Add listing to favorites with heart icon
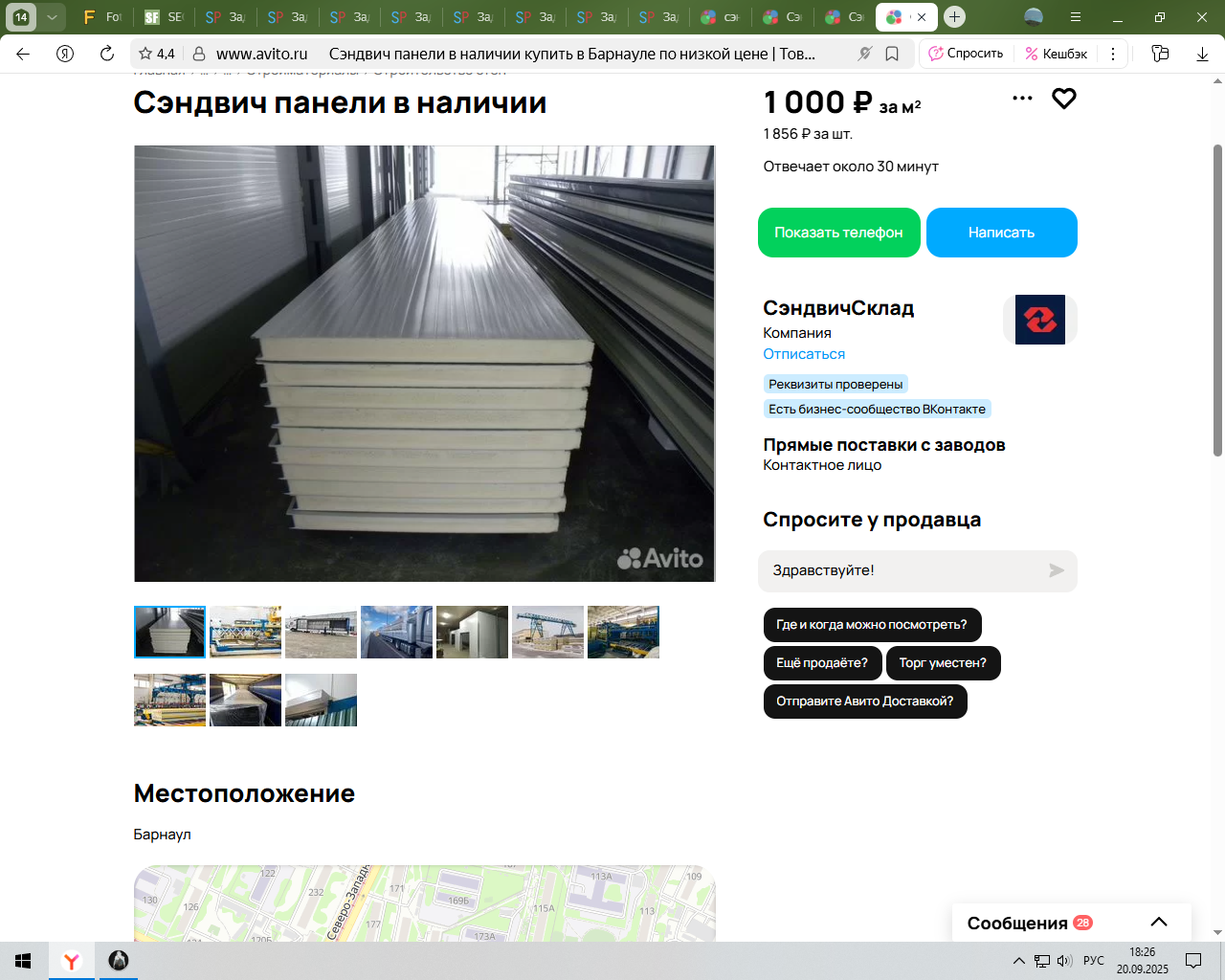 tap(1064, 99)
